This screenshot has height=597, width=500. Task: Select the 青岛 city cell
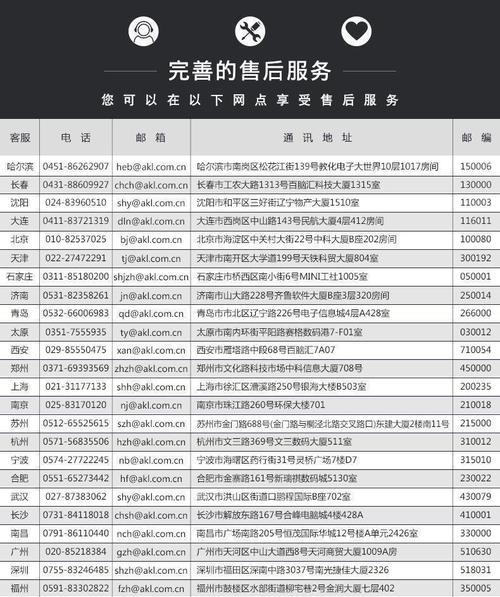(20, 313)
